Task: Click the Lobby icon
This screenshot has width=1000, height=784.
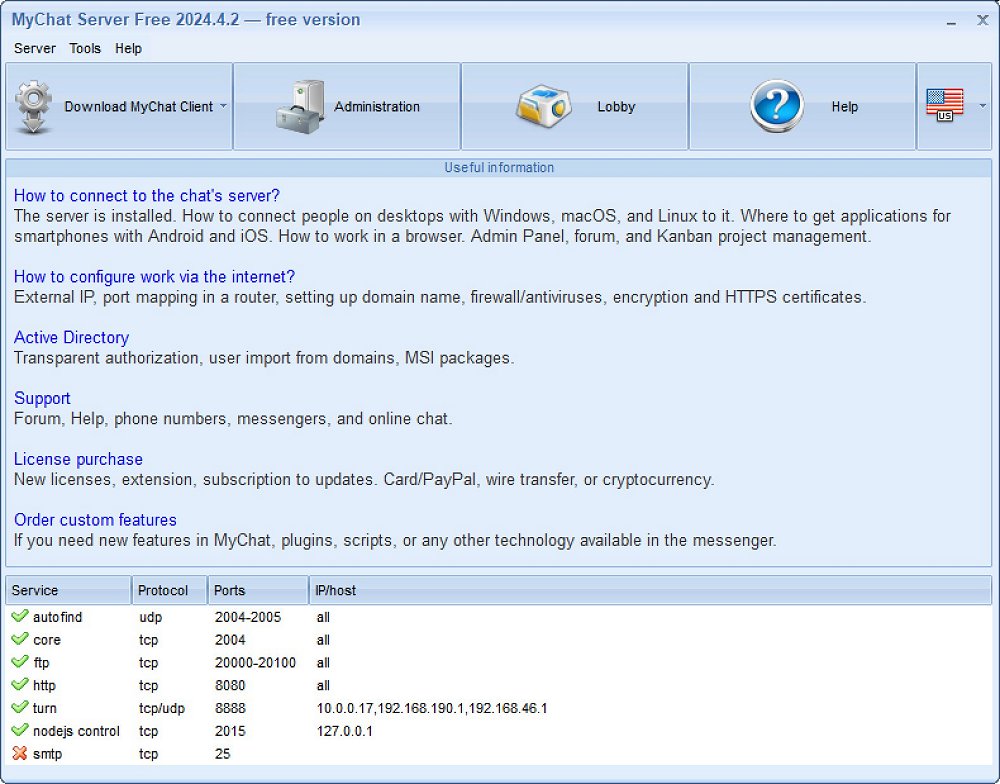Action: click(543, 107)
